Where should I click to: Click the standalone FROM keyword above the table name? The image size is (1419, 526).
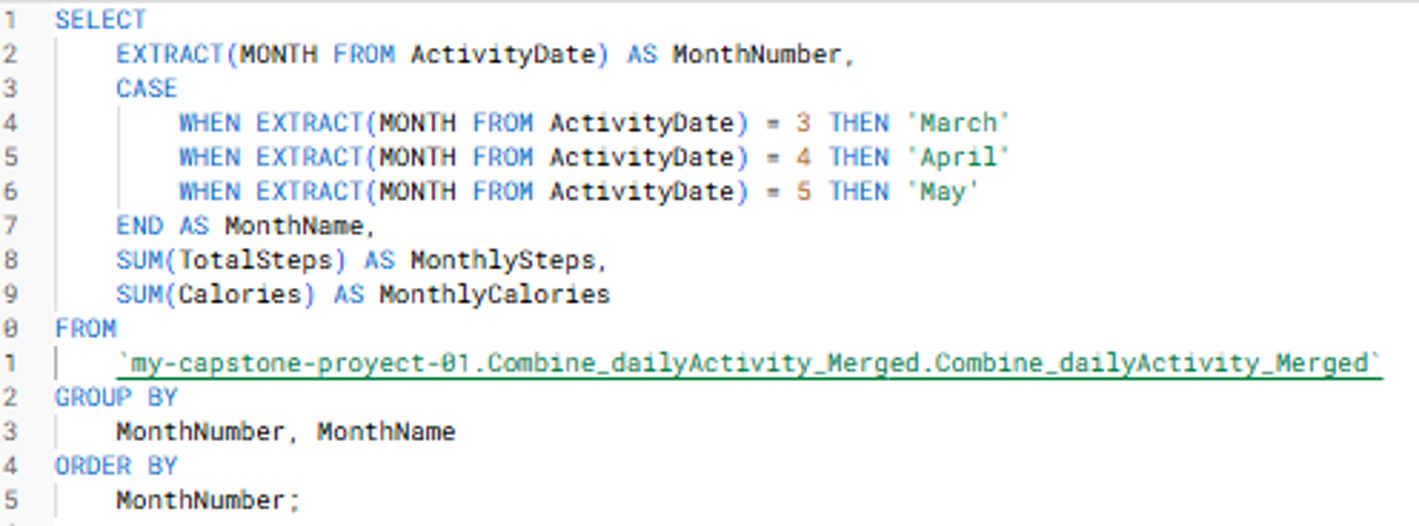click(x=86, y=328)
